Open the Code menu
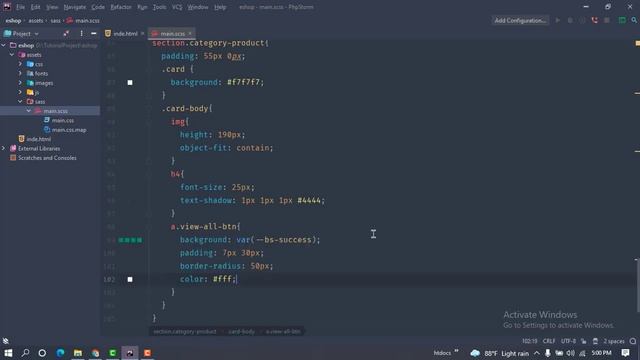The width and height of the screenshot is (640, 360). (98, 7)
